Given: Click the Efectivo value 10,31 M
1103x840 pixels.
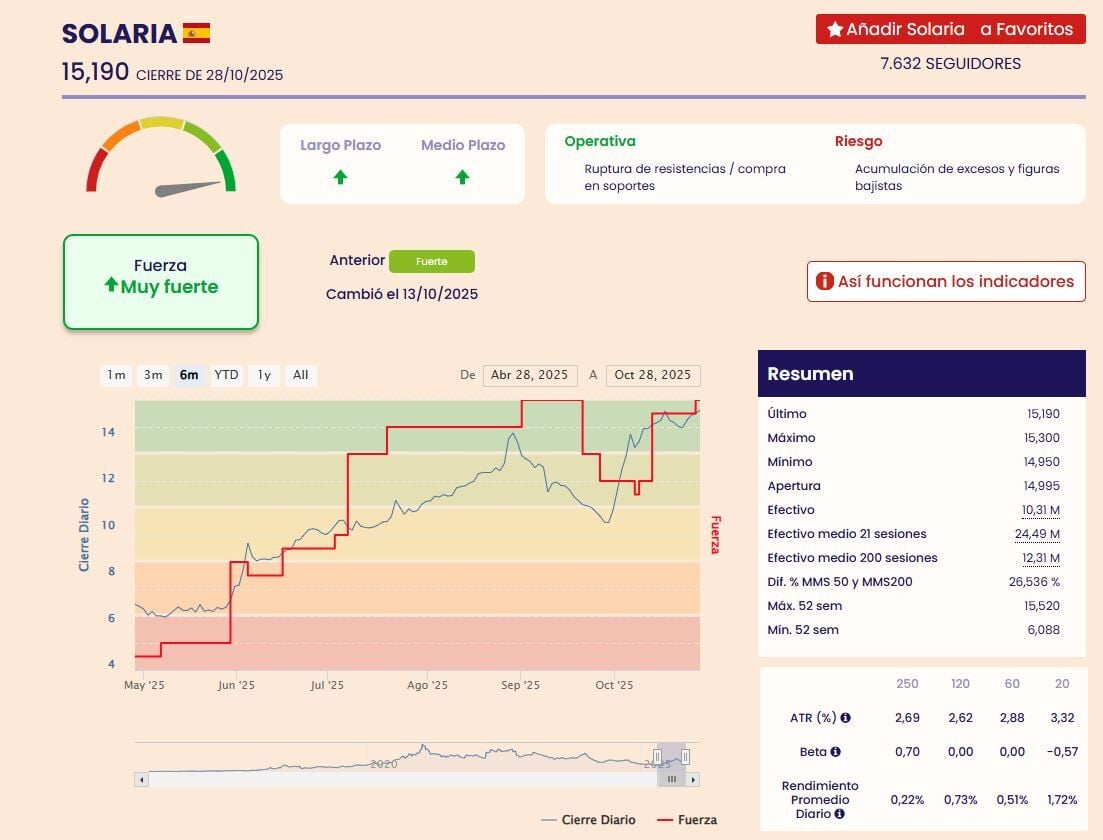Looking at the screenshot, I should point(1040,510).
